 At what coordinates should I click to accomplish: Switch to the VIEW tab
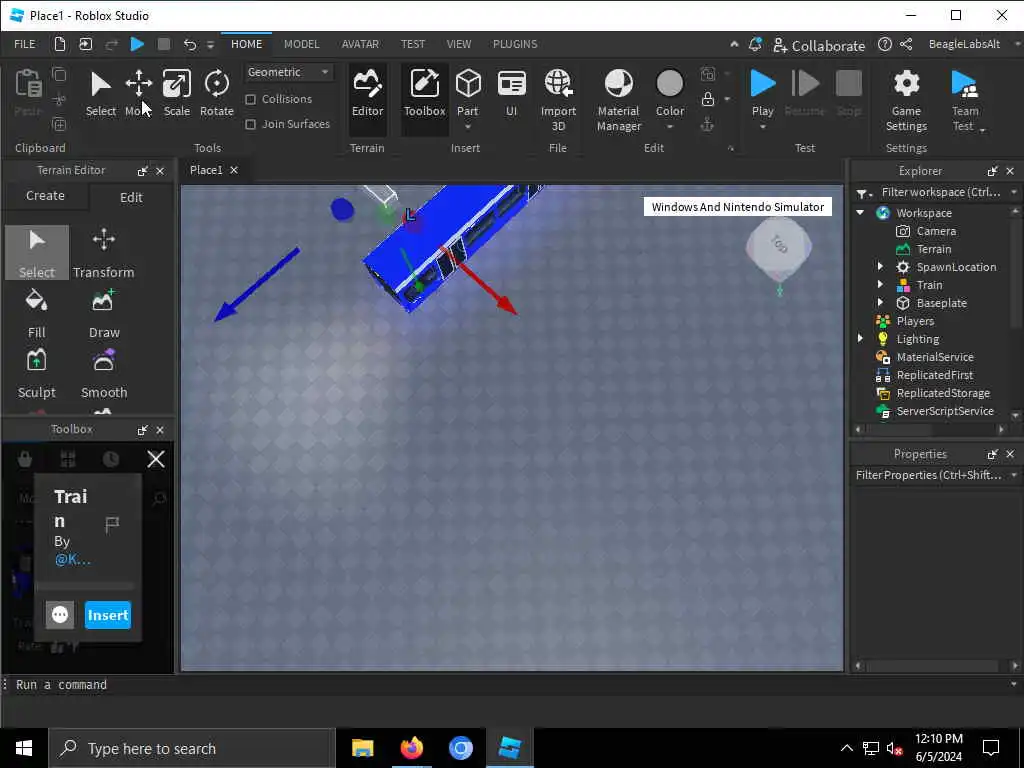pos(458,44)
